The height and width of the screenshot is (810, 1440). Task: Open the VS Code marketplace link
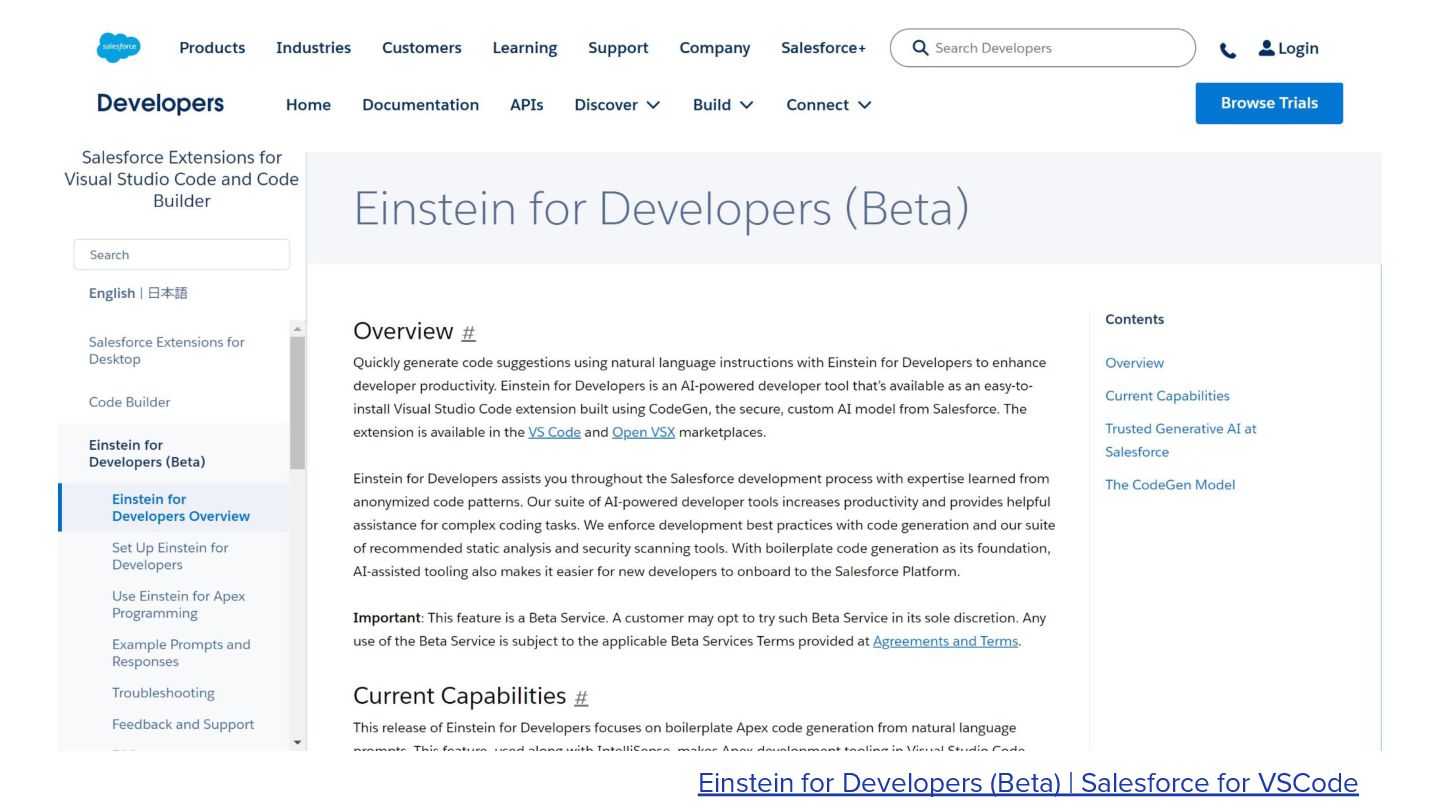coord(554,432)
